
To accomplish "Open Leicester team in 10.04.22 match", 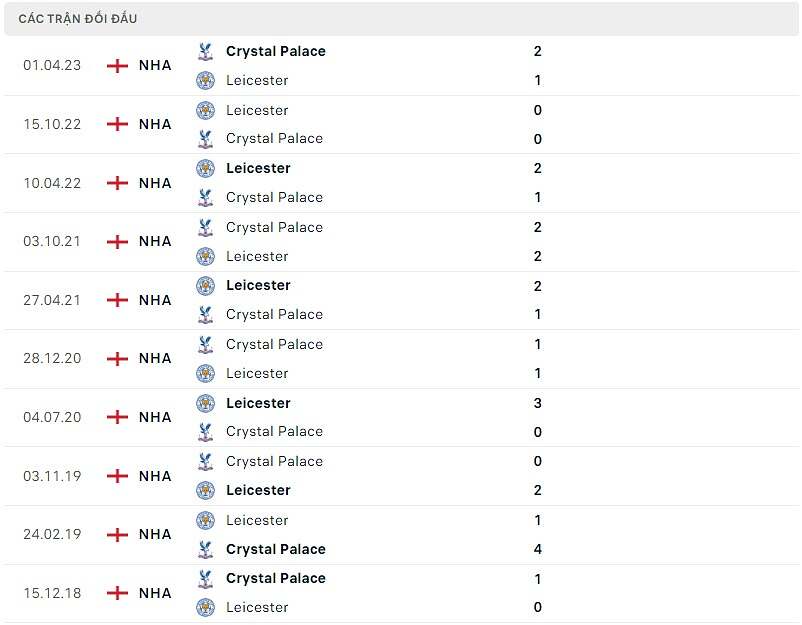I will pos(258,168).
